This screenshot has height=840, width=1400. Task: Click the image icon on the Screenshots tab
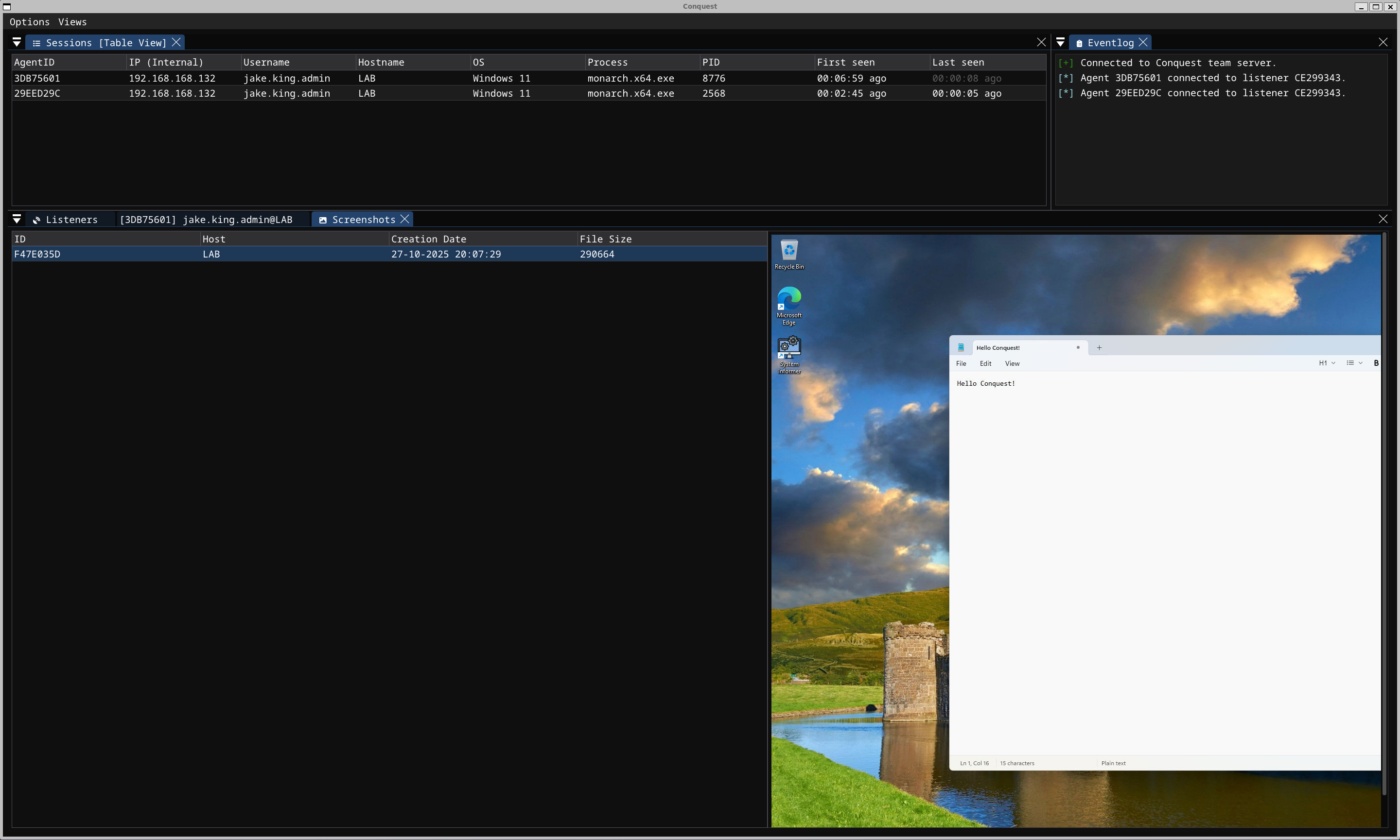click(323, 220)
